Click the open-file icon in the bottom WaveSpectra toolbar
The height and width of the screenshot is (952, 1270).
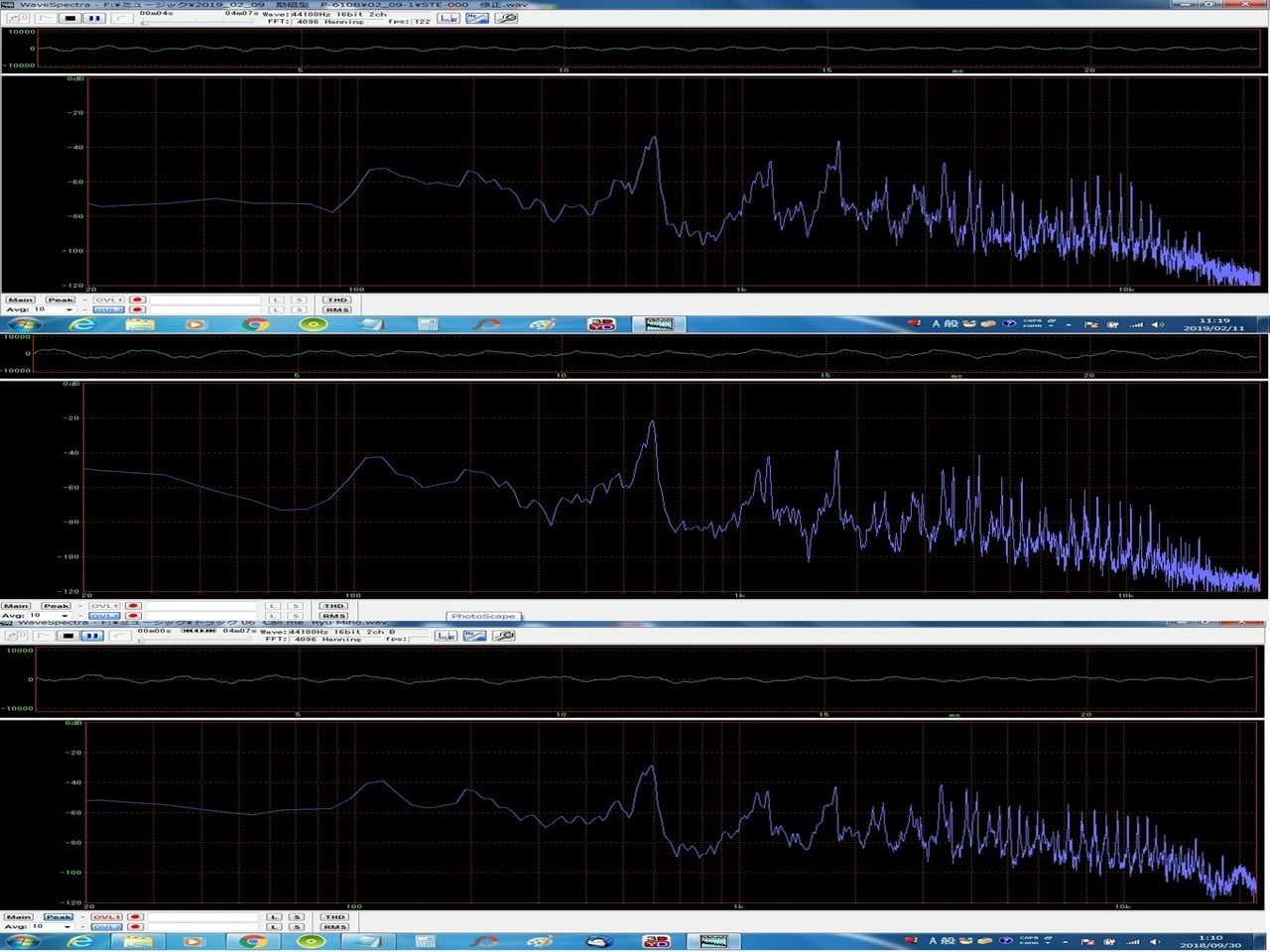17,635
